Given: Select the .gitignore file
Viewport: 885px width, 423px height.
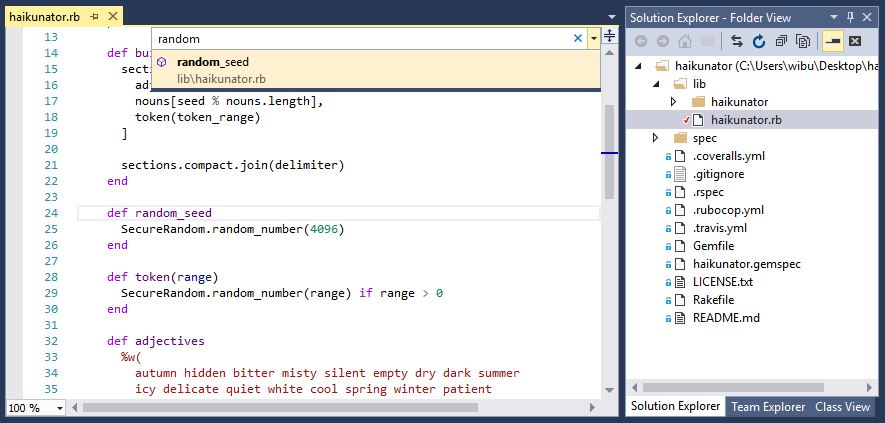Looking at the screenshot, I should coord(718,174).
